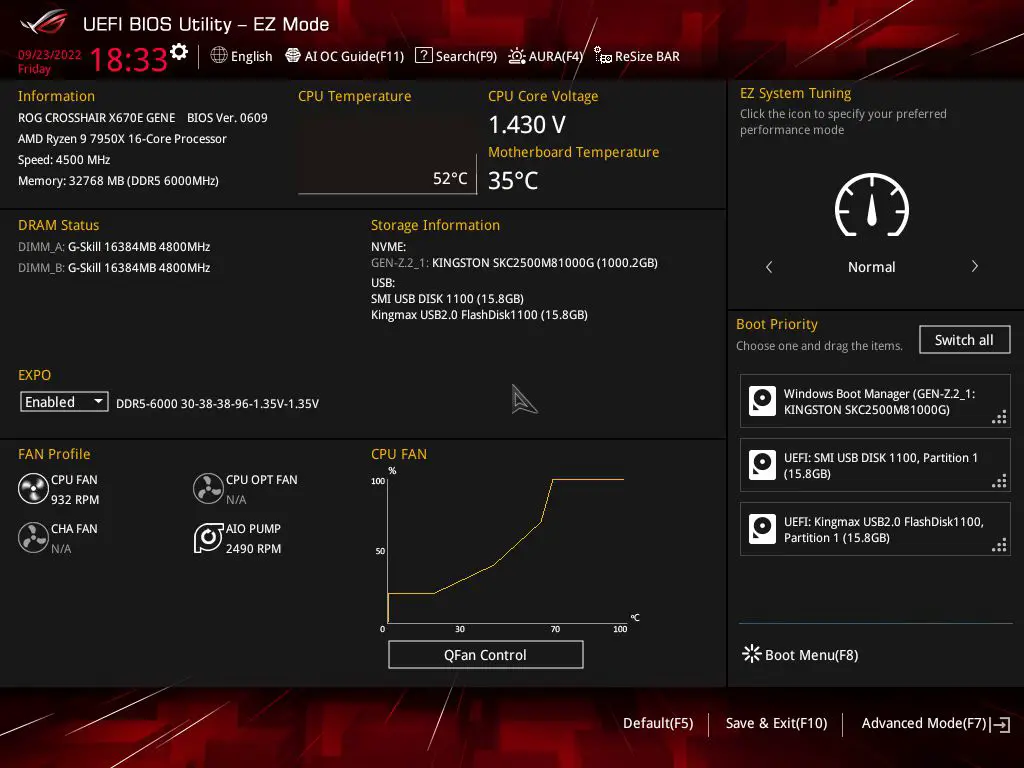The height and width of the screenshot is (768, 1024).
Task: Click Save & Exit(F10)
Action: click(776, 723)
